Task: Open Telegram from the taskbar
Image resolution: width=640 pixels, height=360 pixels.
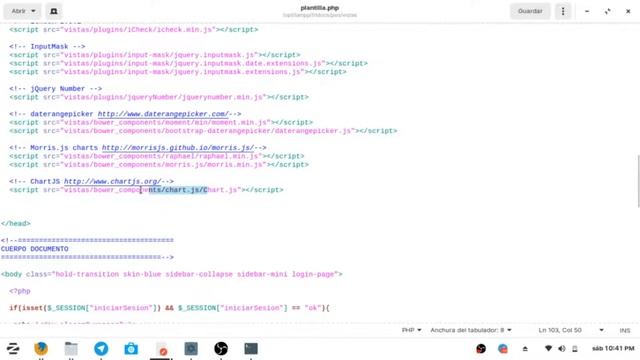Action: pos(101,349)
